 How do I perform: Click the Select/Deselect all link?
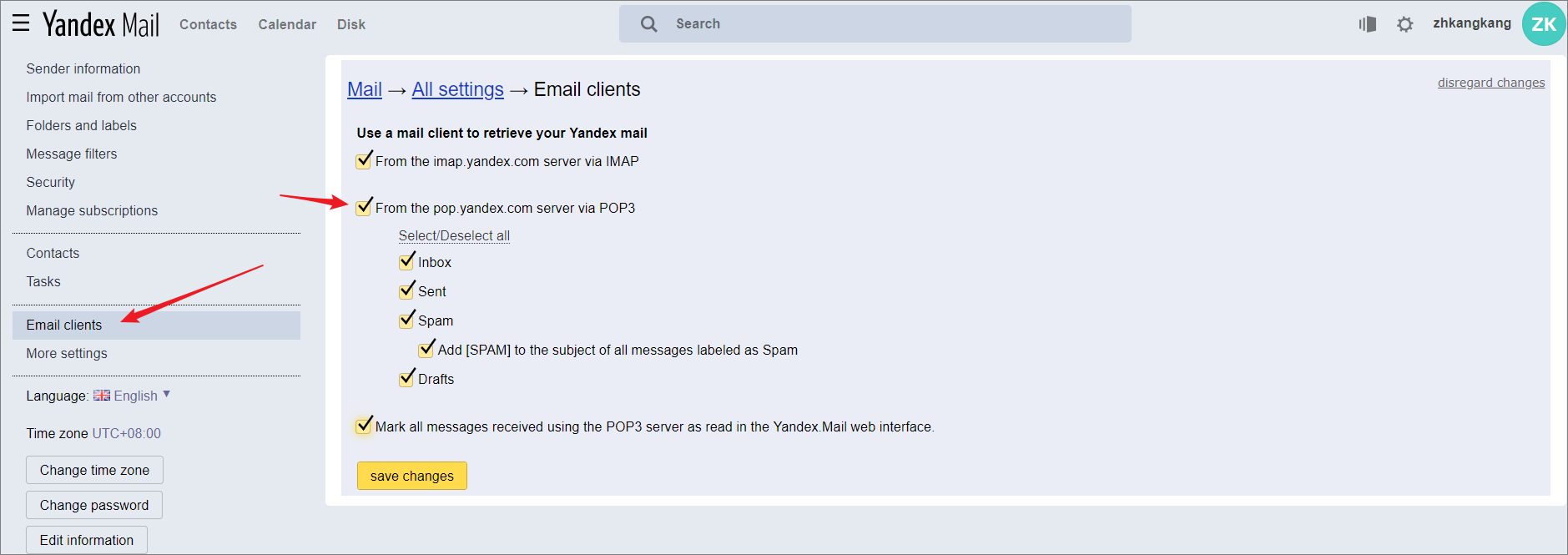coord(454,235)
